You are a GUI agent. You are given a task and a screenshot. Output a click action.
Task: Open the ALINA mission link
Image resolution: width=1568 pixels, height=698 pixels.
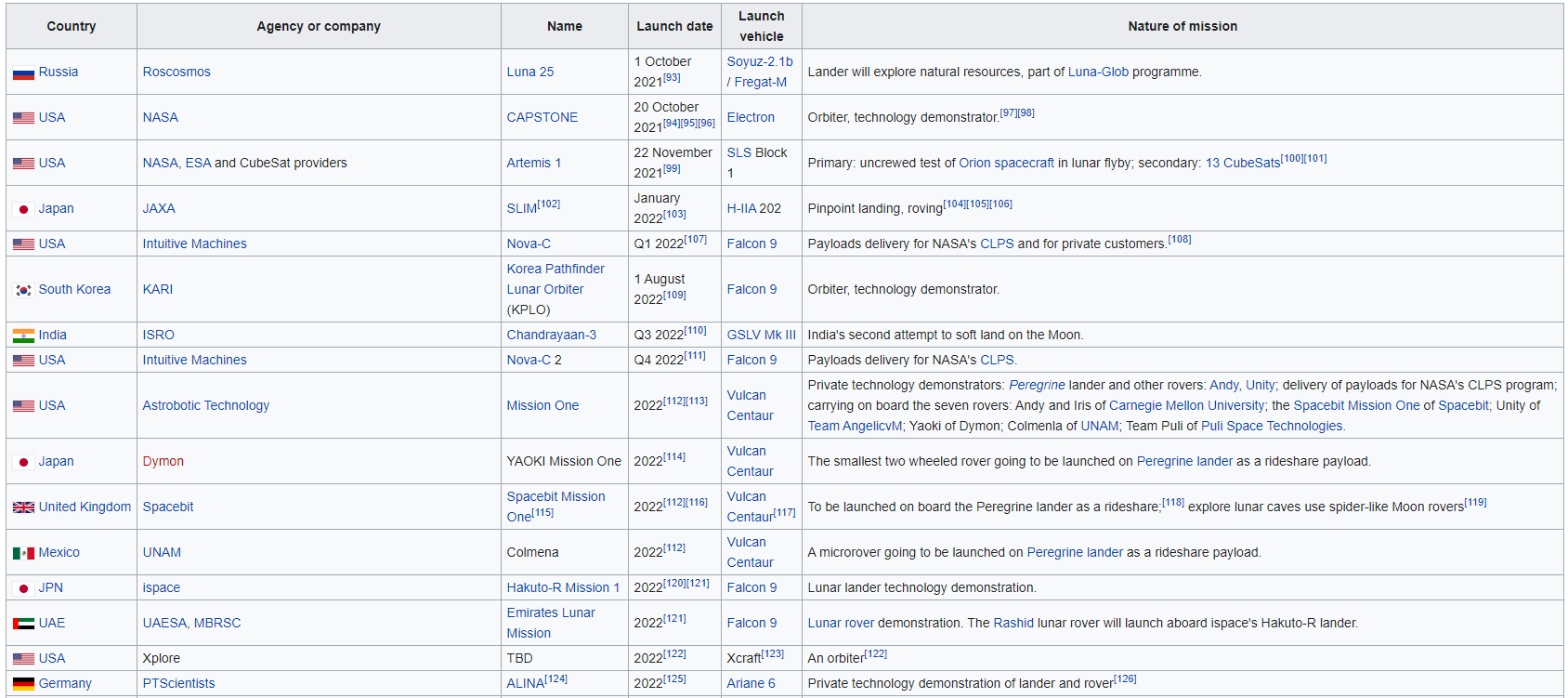click(x=526, y=683)
